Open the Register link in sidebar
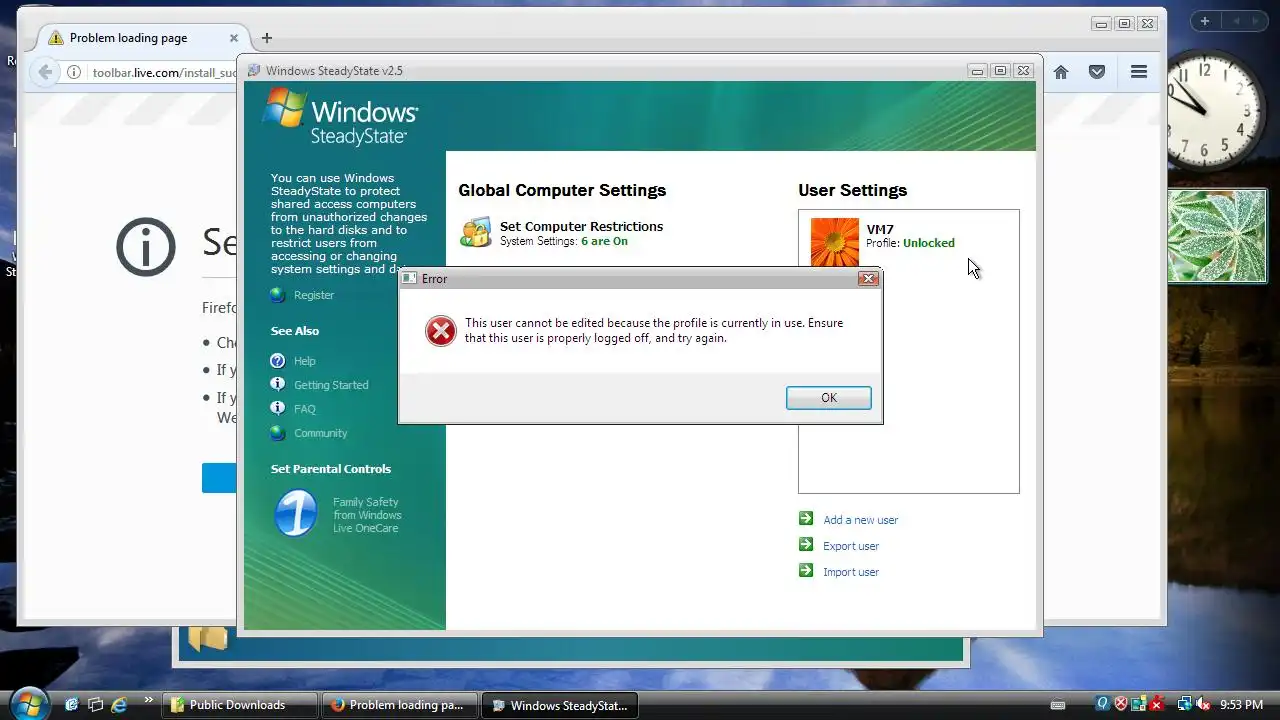1280x720 pixels. pos(314,295)
